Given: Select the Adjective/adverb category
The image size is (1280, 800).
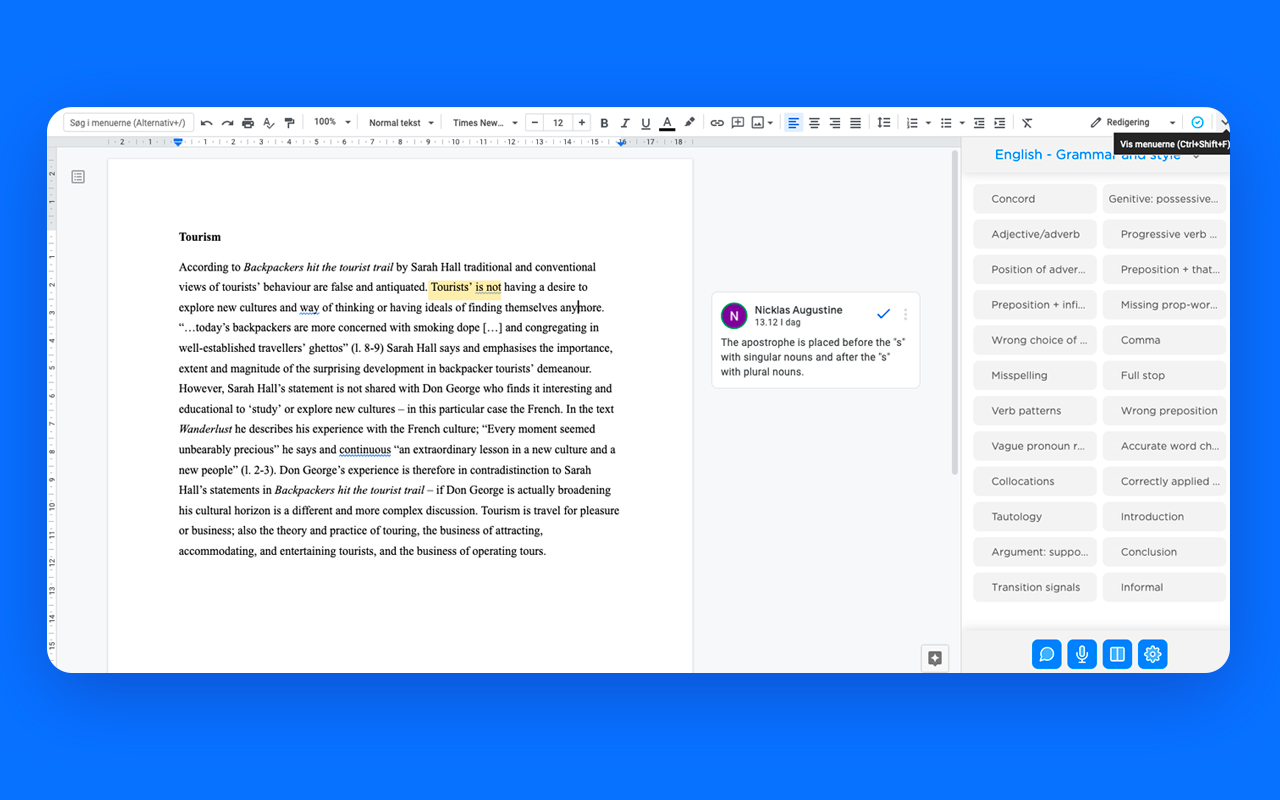Looking at the screenshot, I should (1035, 234).
